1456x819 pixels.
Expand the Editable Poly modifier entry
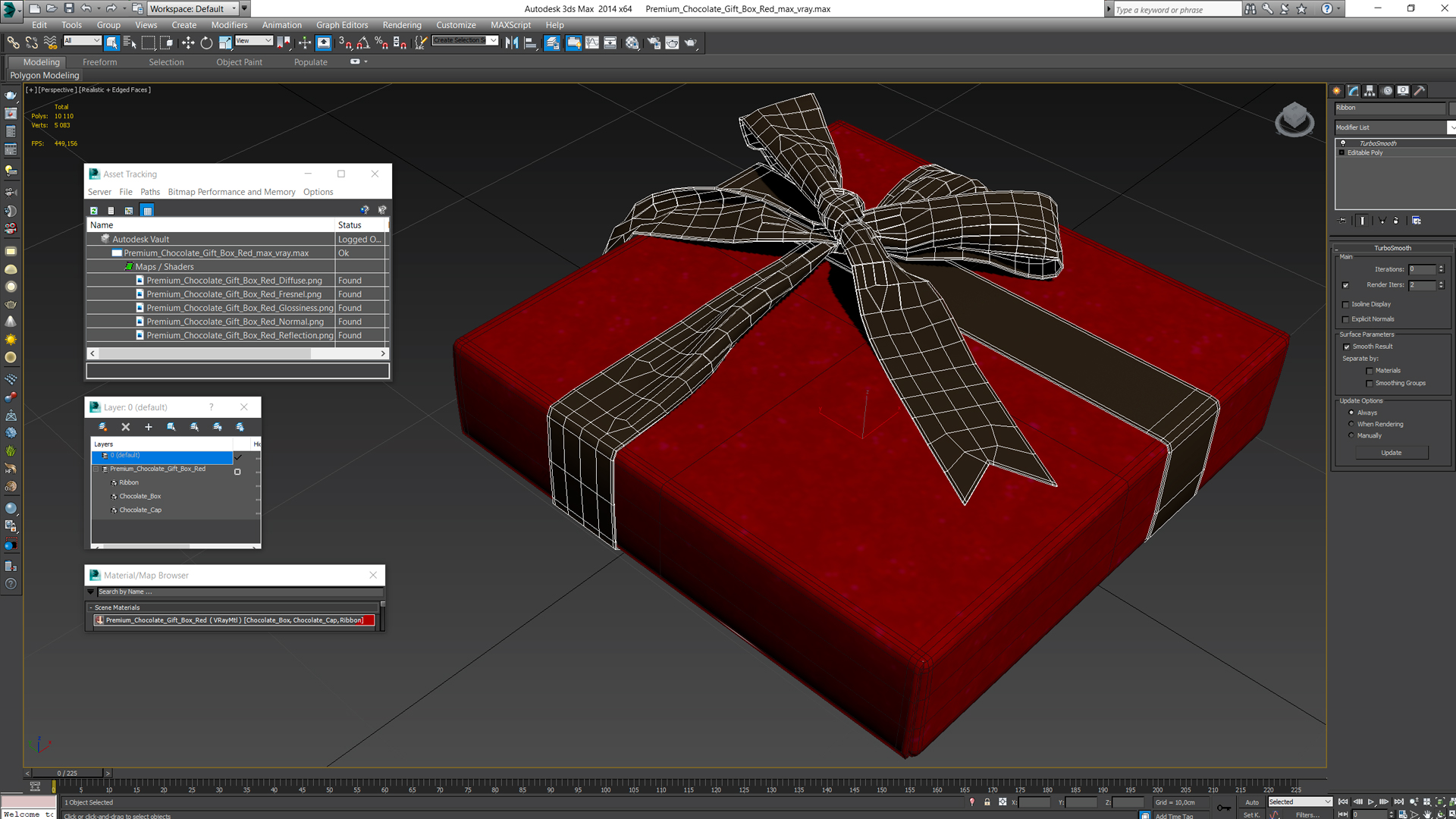click(1341, 152)
